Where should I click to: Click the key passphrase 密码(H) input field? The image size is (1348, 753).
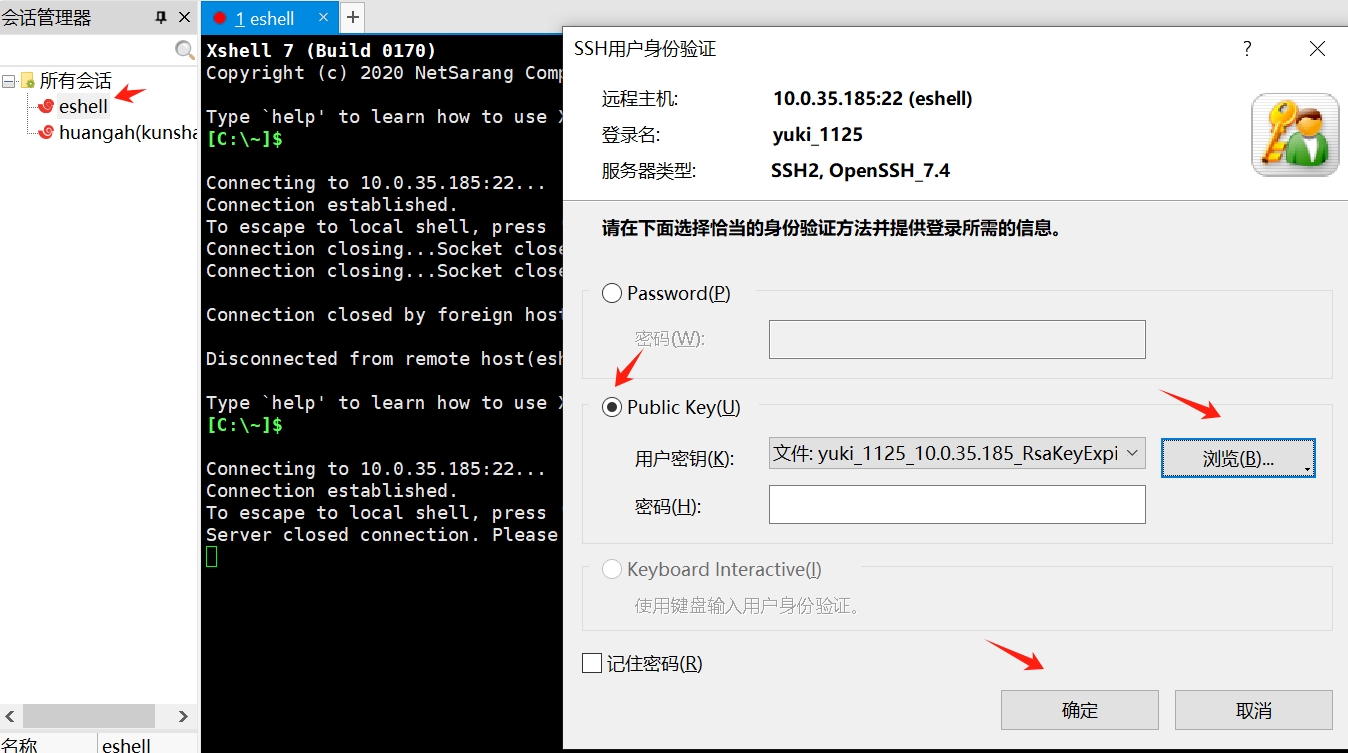(x=956, y=505)
